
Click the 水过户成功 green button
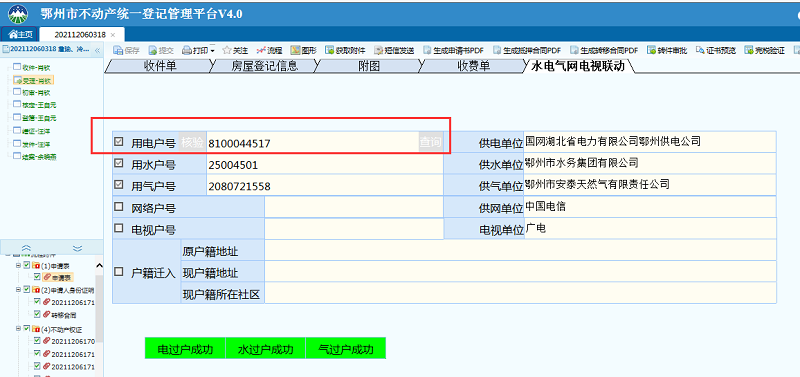pos(265,349)
